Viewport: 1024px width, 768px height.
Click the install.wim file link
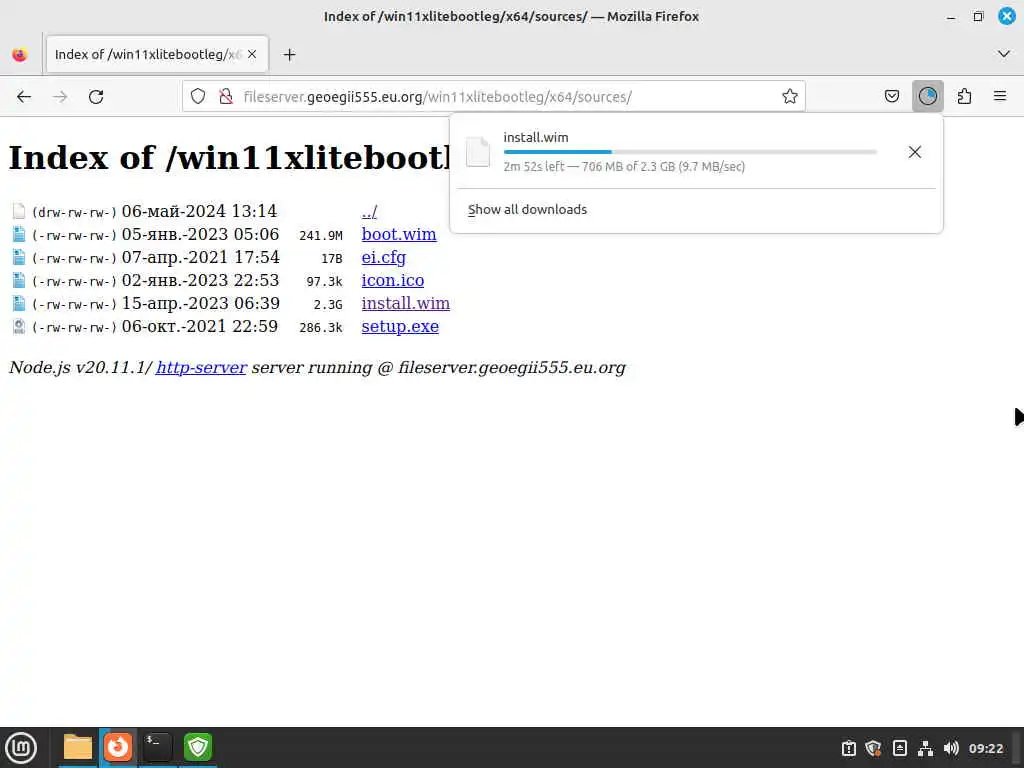click(406, 304)
